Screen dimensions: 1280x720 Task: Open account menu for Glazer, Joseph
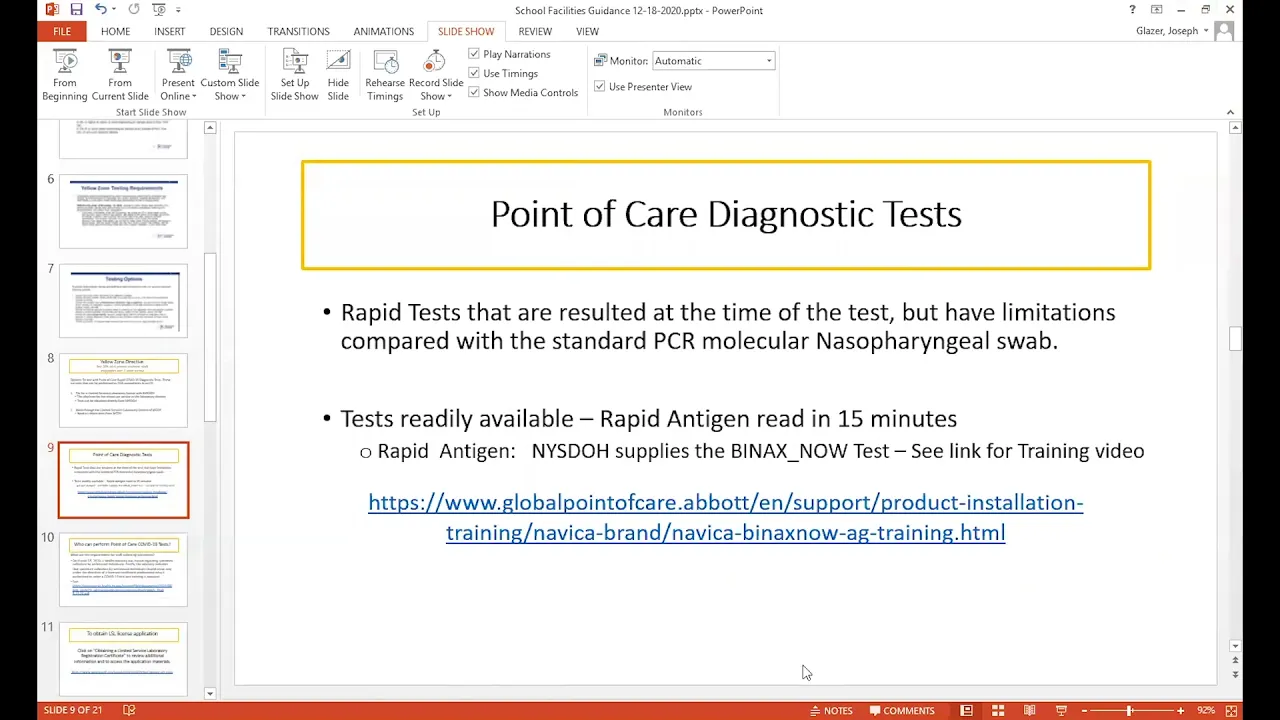click(1172, 31)
